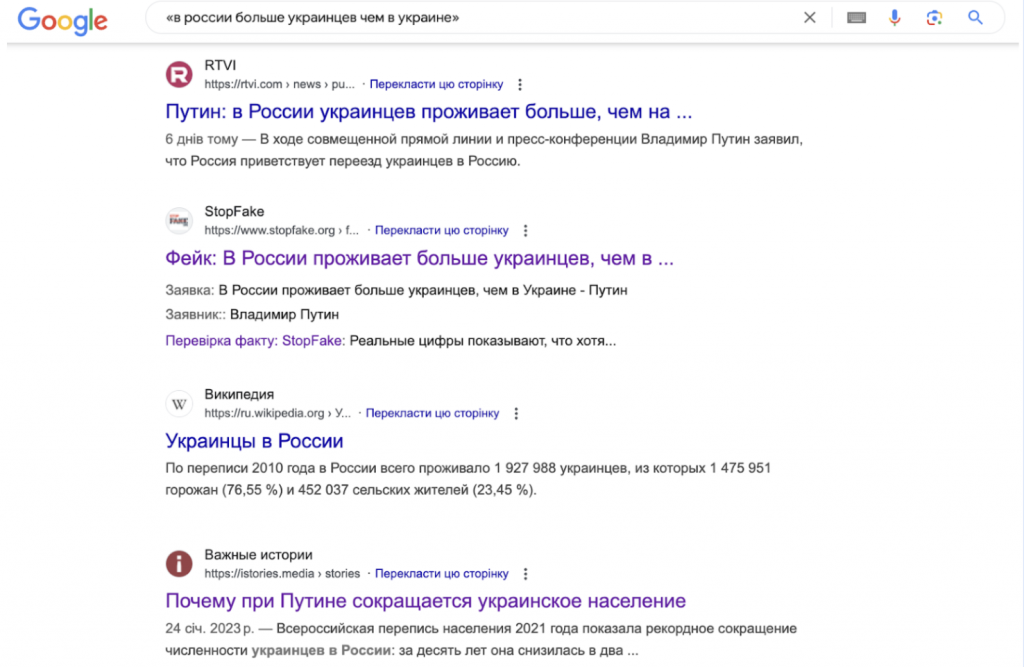Screen dimensions: 1024x667
Task: Open the RTVI Putin headline link
Action: pos(428,112)
